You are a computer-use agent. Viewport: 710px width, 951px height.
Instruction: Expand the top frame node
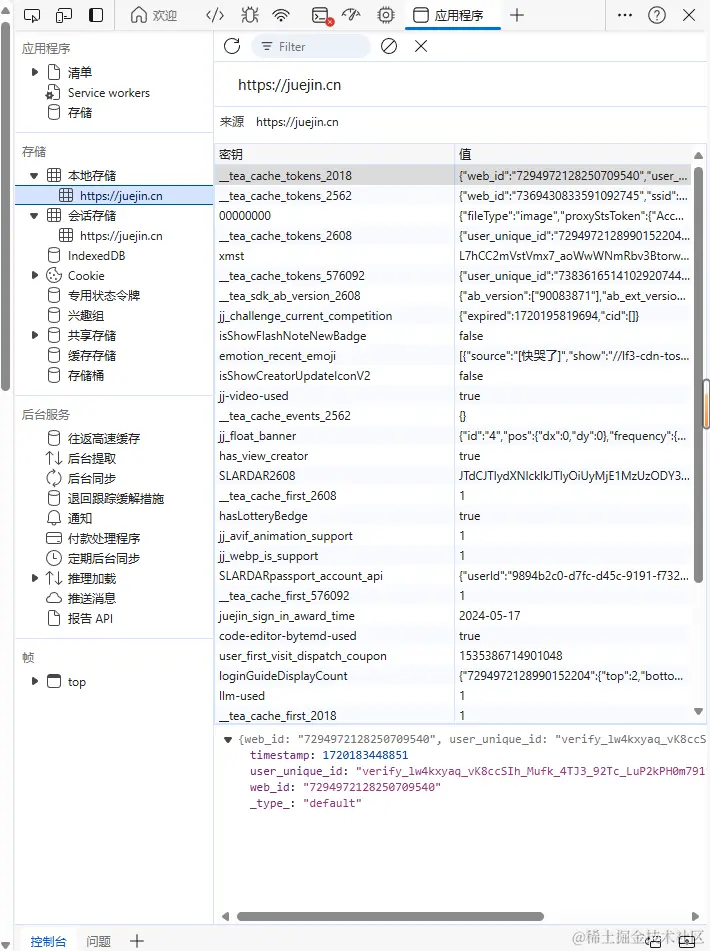35,681
